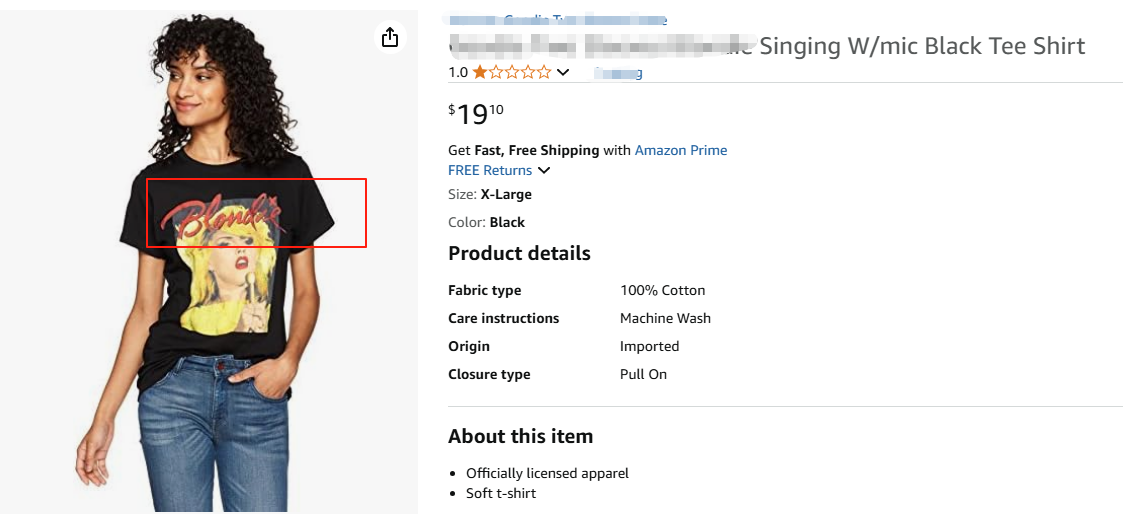The width and height of the screenshot is (1138, 520).
Task: Expand the star rating breakdown chevron
Action: point(563,72)
